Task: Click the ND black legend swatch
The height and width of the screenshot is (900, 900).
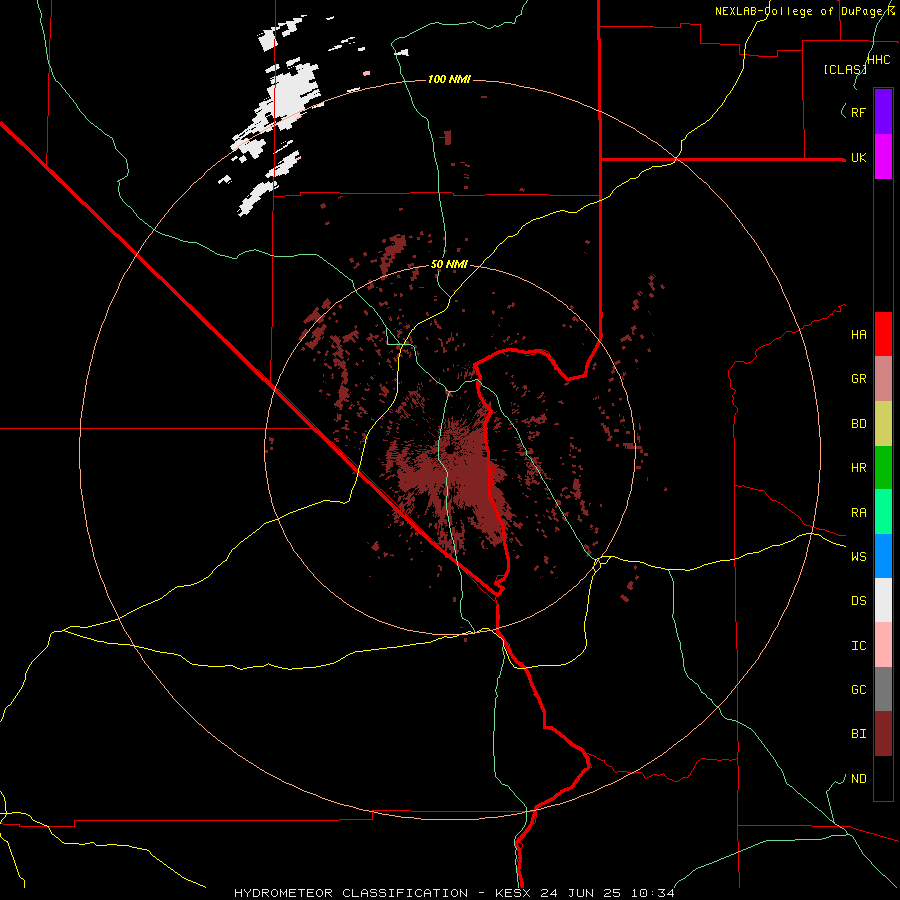Action: 883,778
